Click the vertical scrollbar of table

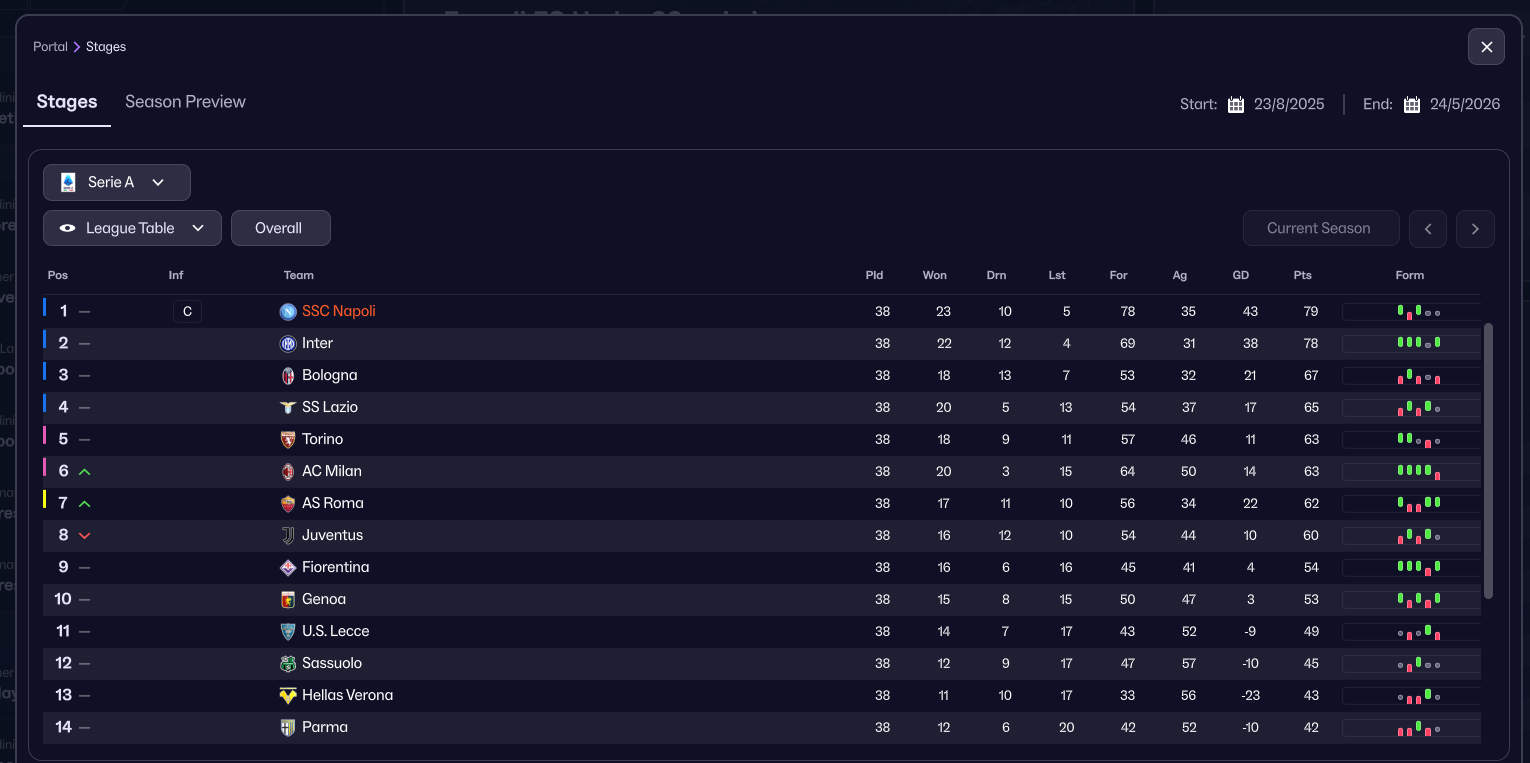[x=1488, y=460]
